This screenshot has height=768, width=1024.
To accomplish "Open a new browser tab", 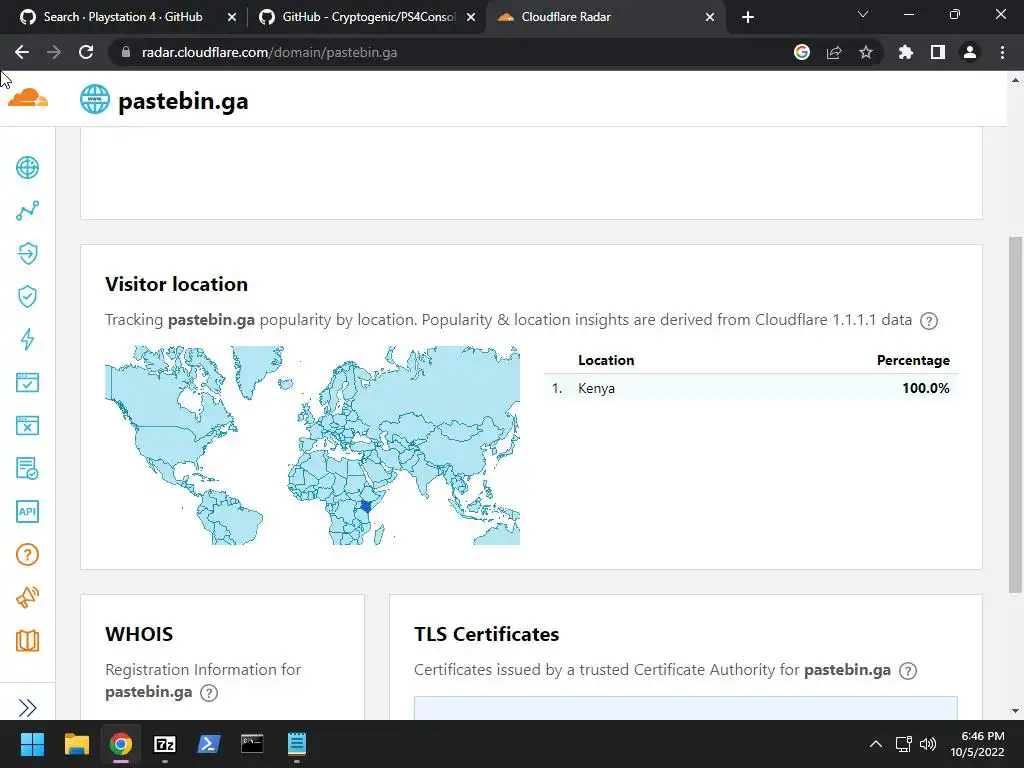I will [x=748, y=17].
